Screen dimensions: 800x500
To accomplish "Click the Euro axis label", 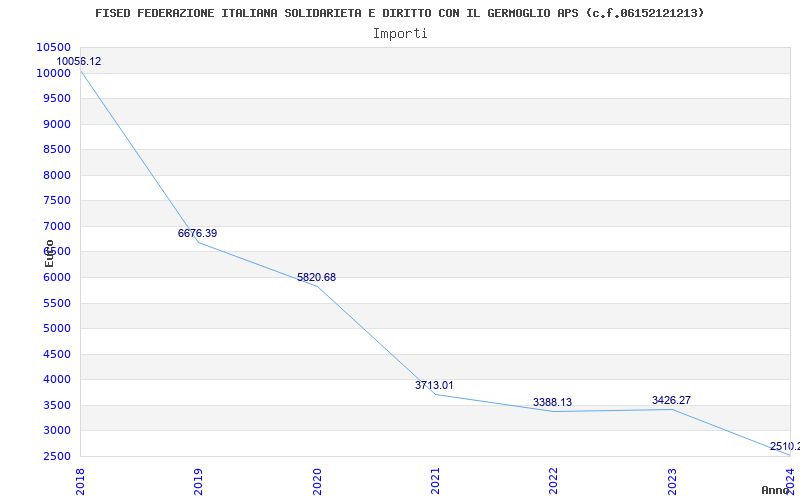I will click(49, 253).
